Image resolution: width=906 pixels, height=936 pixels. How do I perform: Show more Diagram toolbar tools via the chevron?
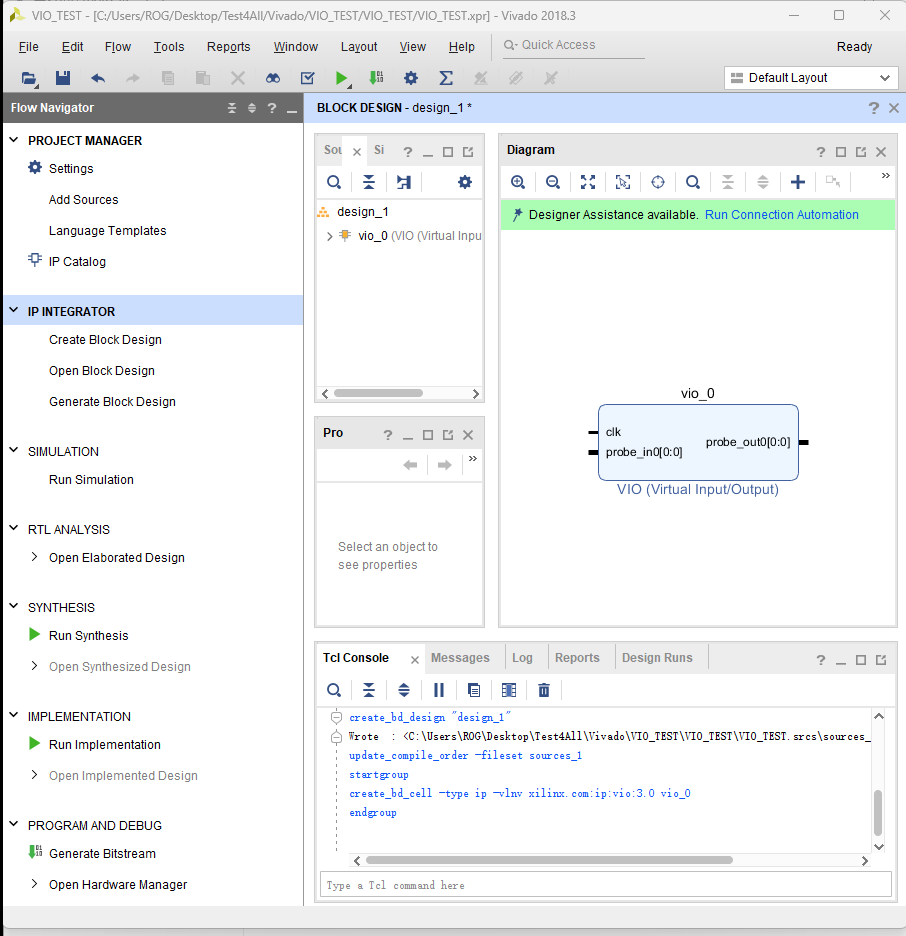click(x=886, y=176)
